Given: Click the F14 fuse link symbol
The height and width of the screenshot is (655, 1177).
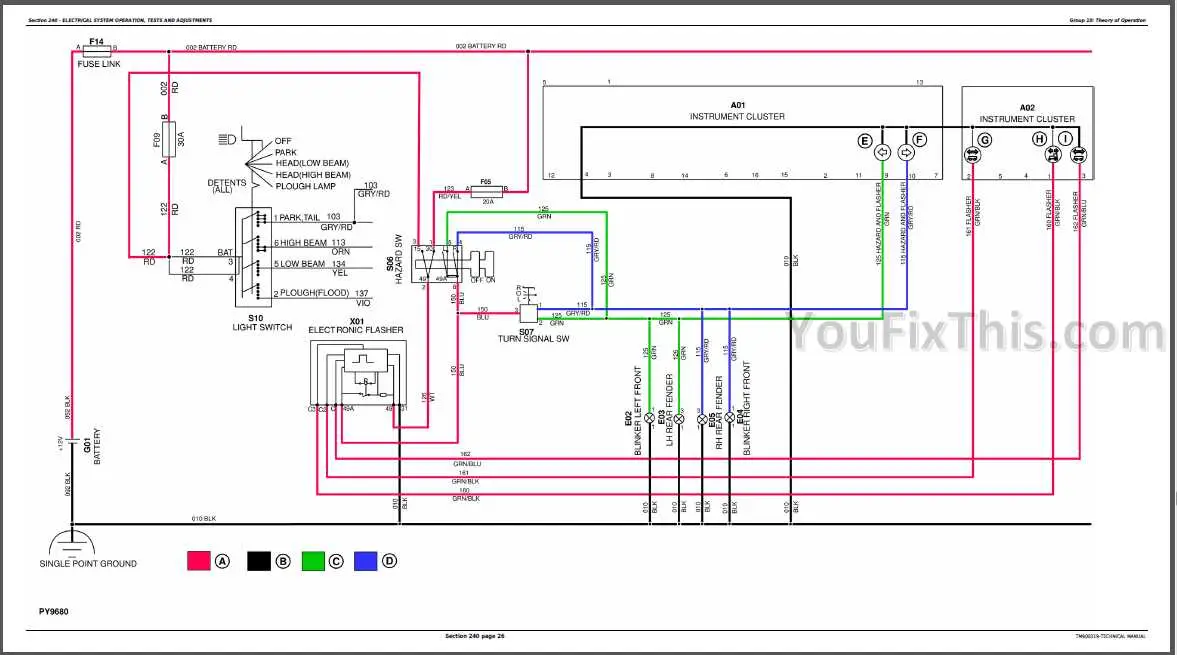Looking at the screenshot, I should (x=96, y=52).
